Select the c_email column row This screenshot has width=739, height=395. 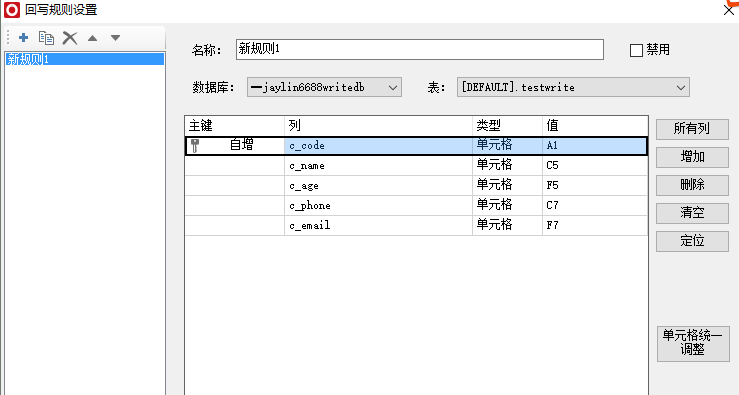[416, 225]
